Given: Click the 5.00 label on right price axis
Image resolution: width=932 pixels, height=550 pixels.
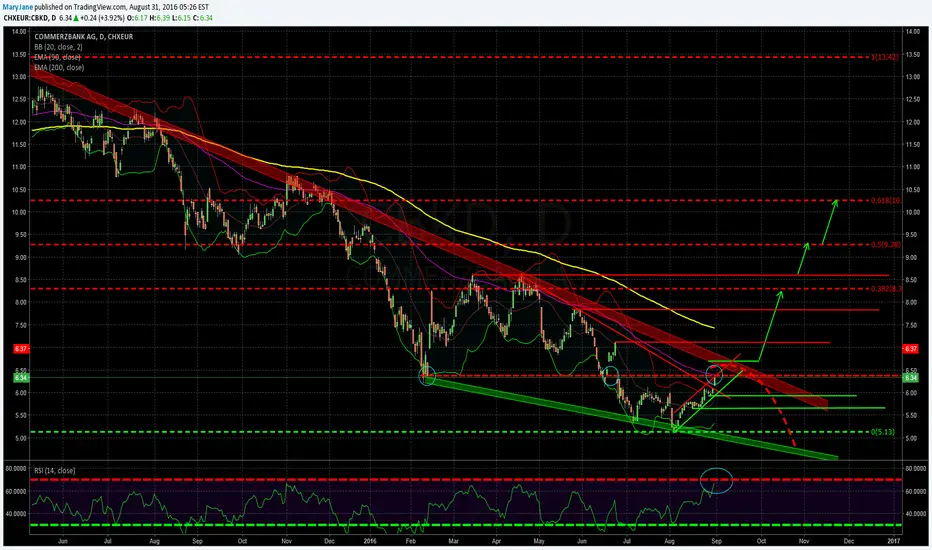Looking at the screenshot, I should 911,439.
